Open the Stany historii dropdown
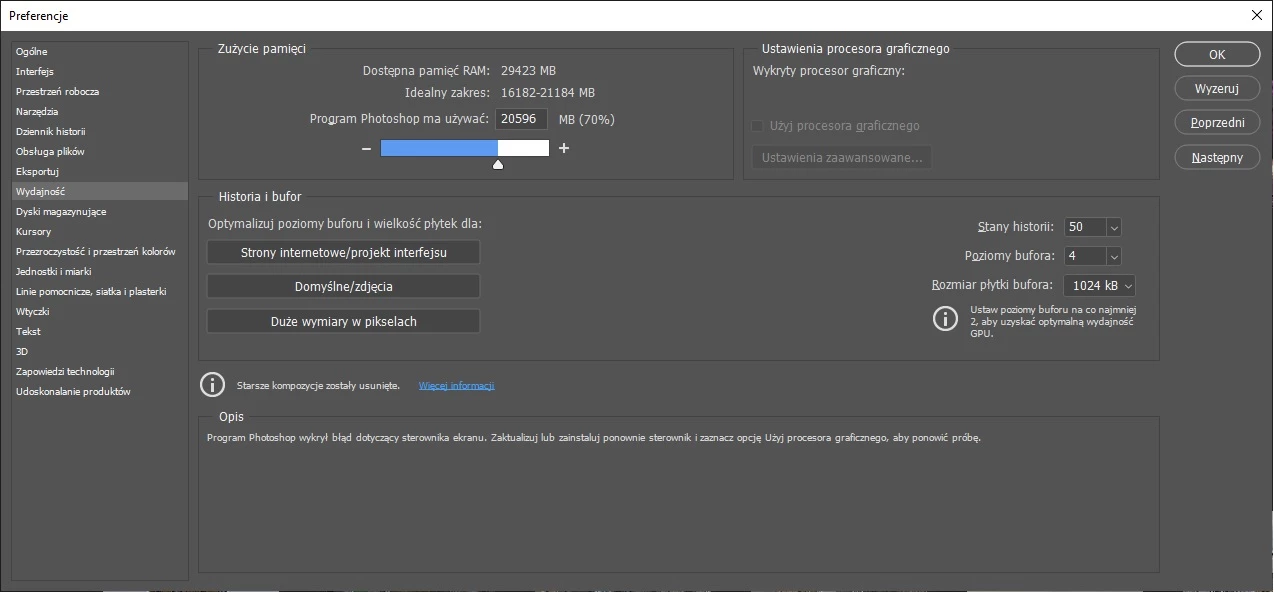The height and width of the screenshot is (592, 1274). (1114, 228)
